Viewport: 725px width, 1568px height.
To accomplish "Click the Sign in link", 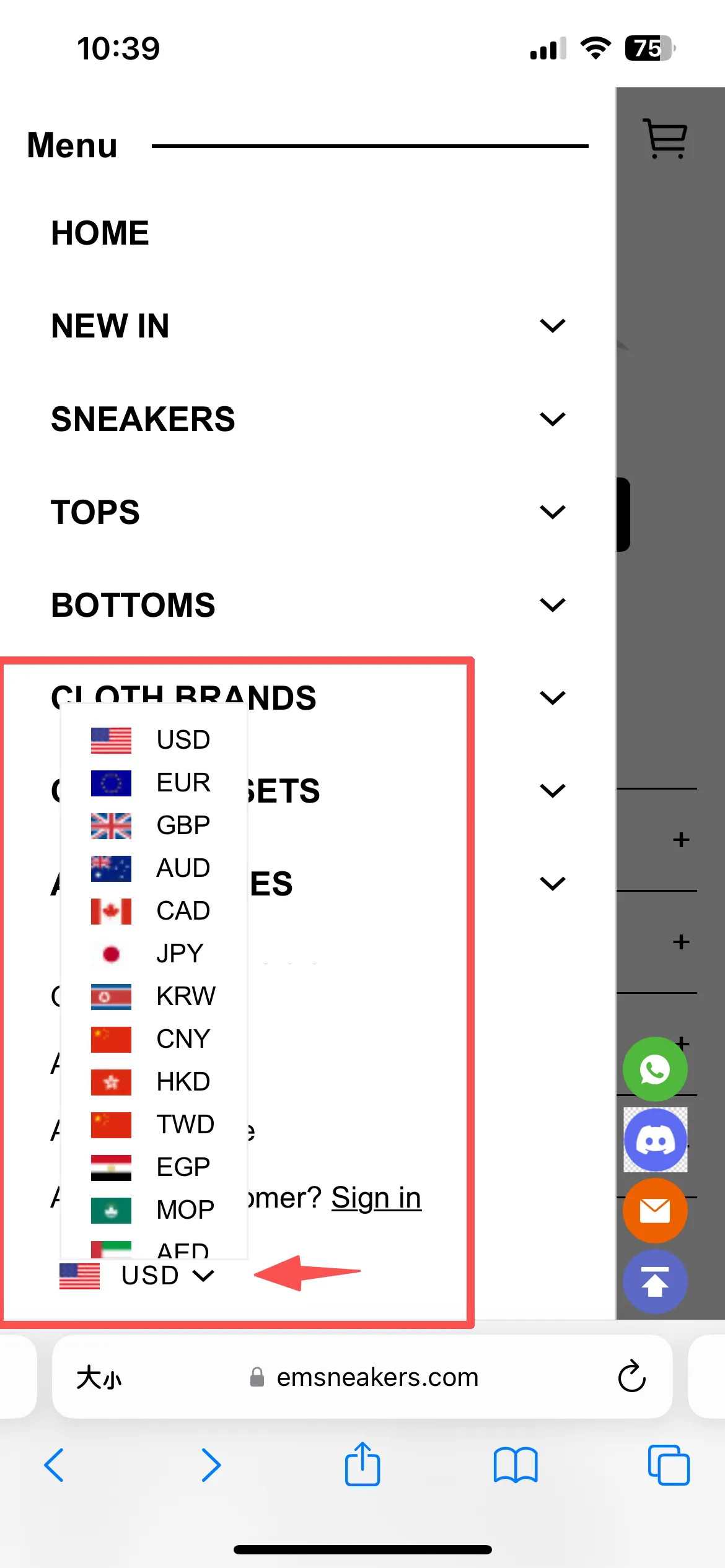I will tap(376, 1198).
